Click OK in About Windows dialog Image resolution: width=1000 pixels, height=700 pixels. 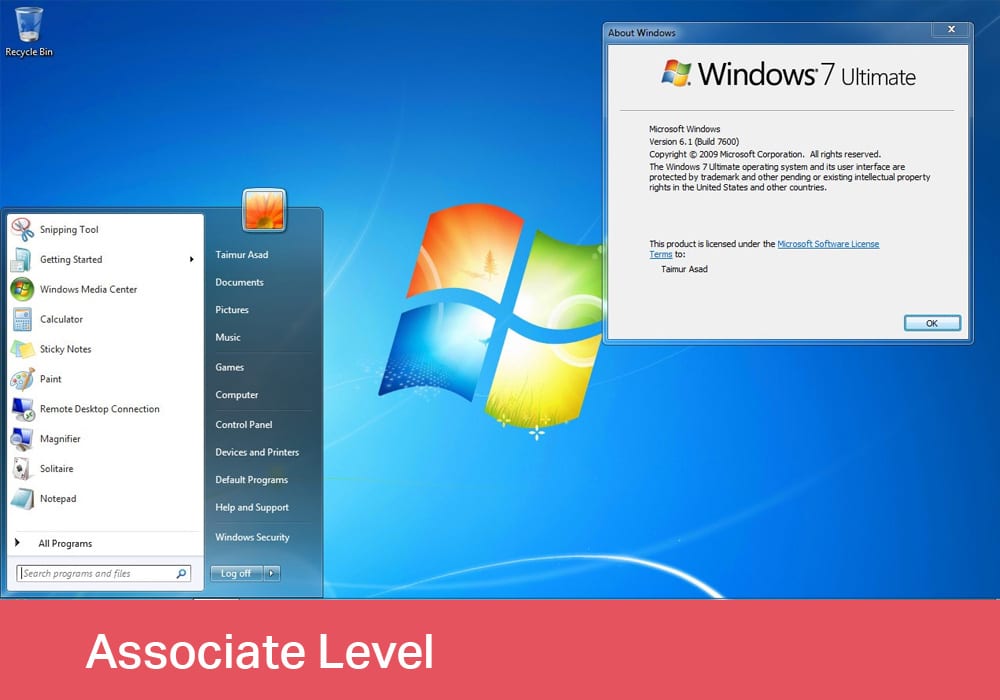[932, 323]
